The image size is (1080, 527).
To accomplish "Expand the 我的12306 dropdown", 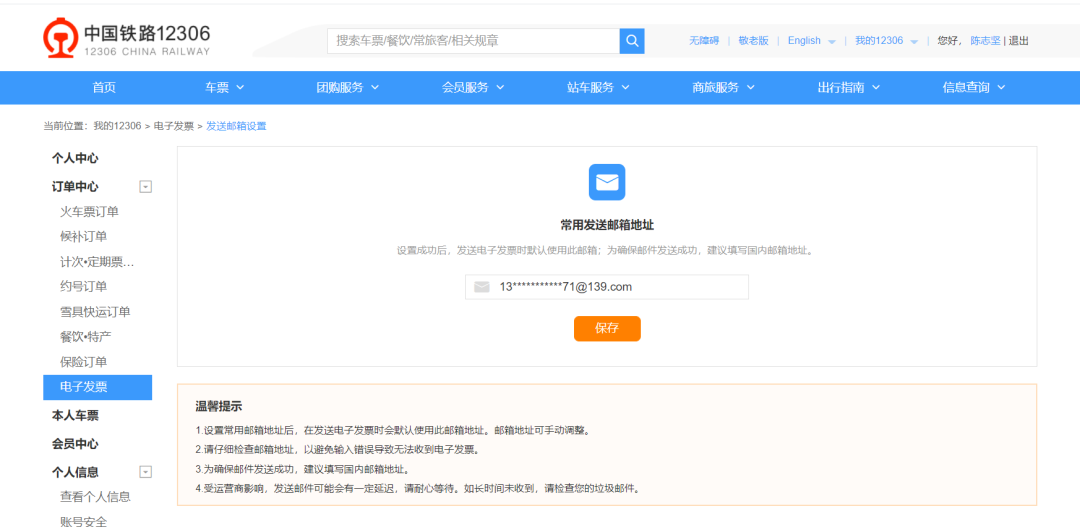I will coord(886,41).
